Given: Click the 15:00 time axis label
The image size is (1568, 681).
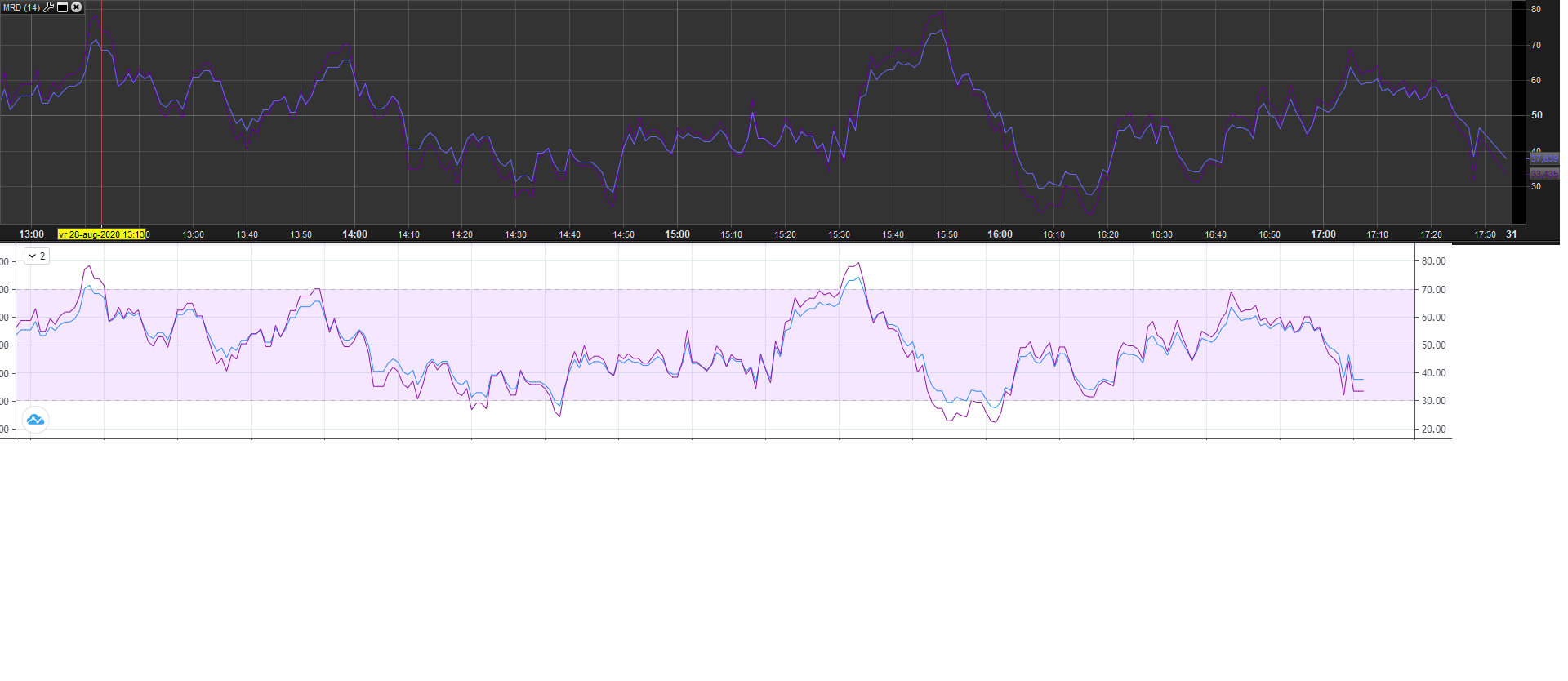Looking at the screenshot, I should tap(677, 234).
